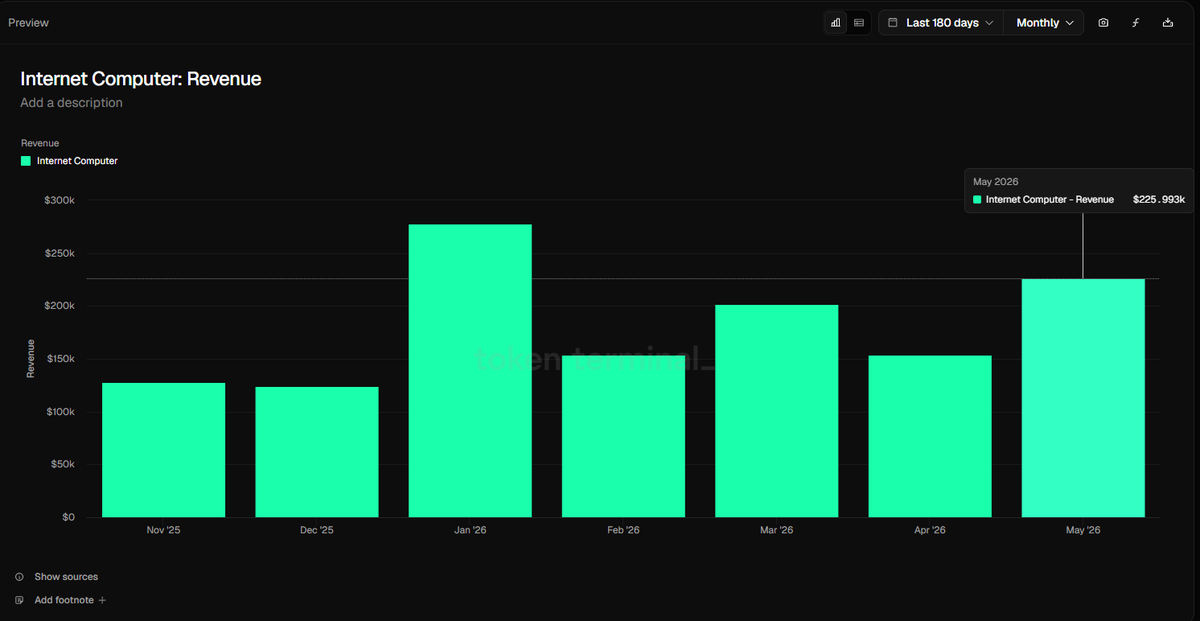
Task: Download chart using download icon
Action: (x=1168, y=22)
